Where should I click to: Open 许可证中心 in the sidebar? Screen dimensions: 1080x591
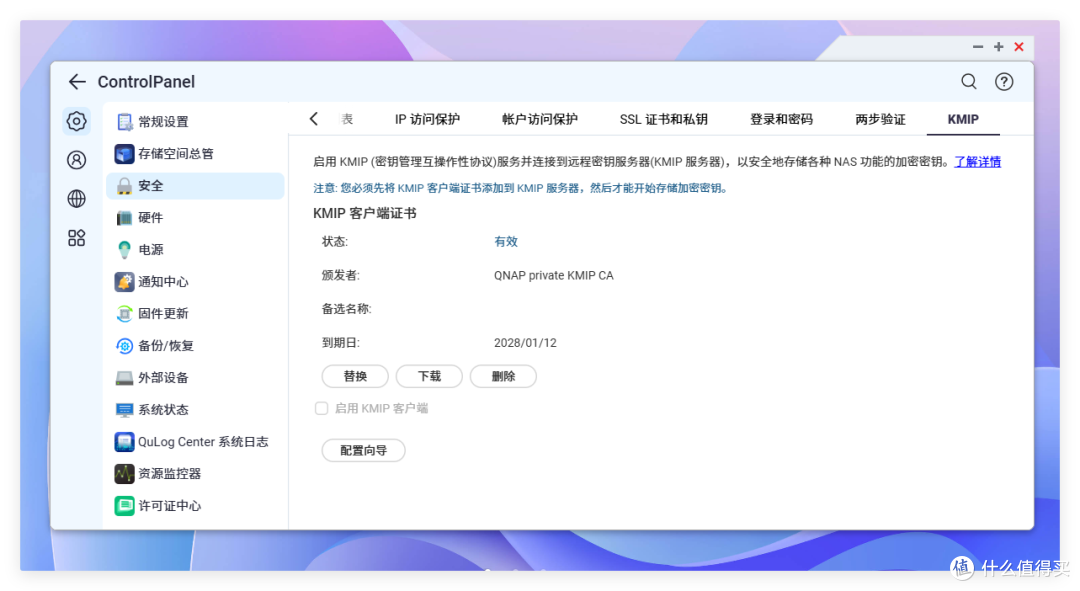click(196, 506)
